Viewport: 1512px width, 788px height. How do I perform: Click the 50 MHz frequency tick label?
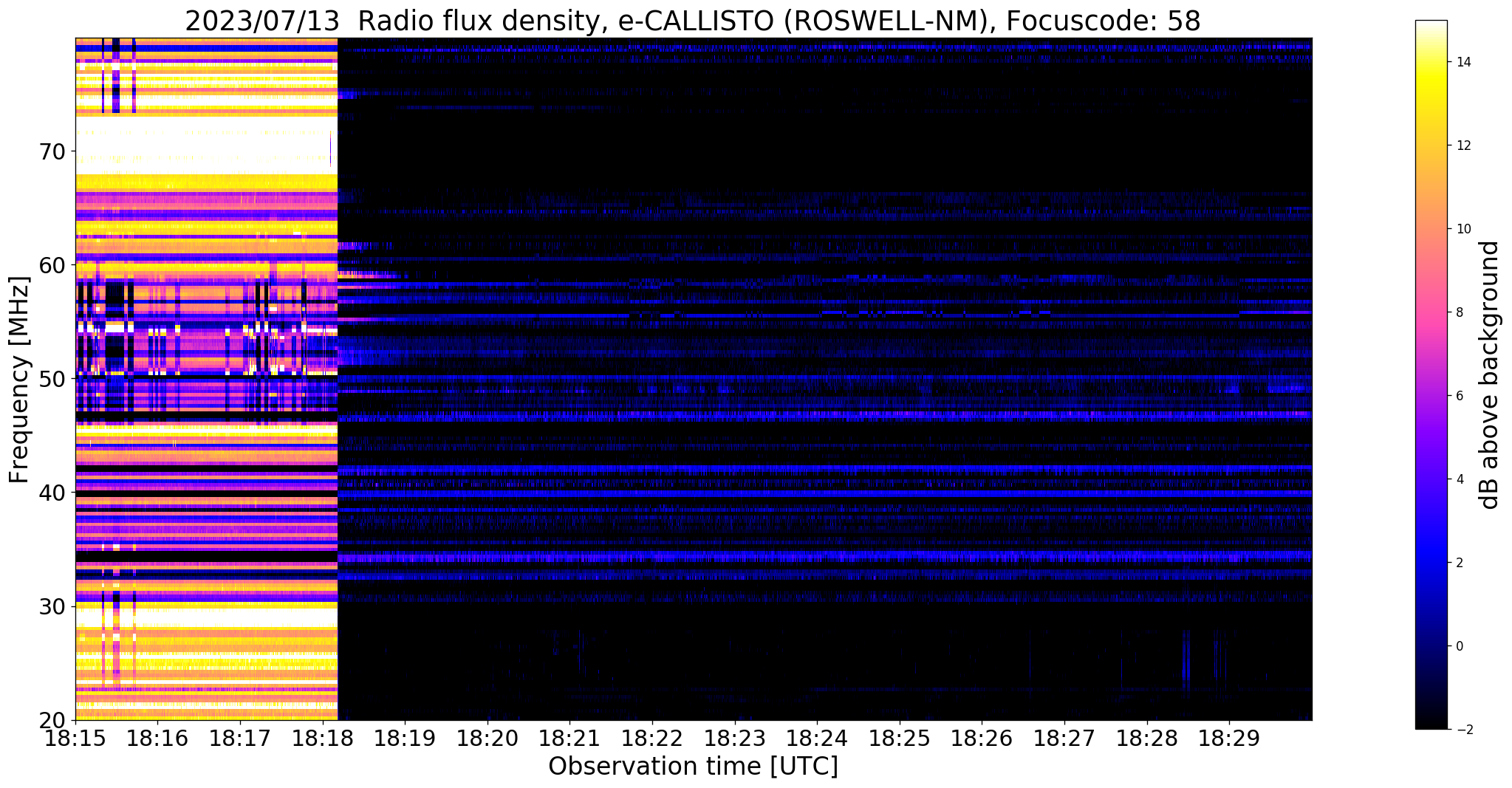[52, 379]
